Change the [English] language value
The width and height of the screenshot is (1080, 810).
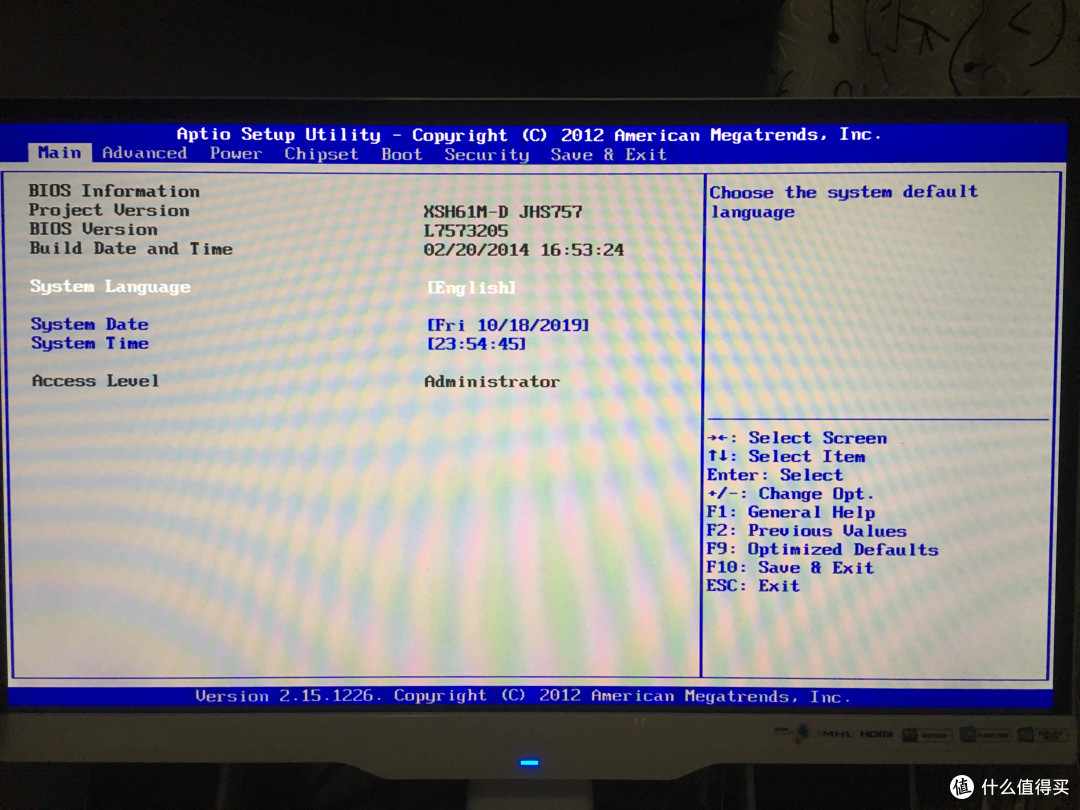[471, 288]
